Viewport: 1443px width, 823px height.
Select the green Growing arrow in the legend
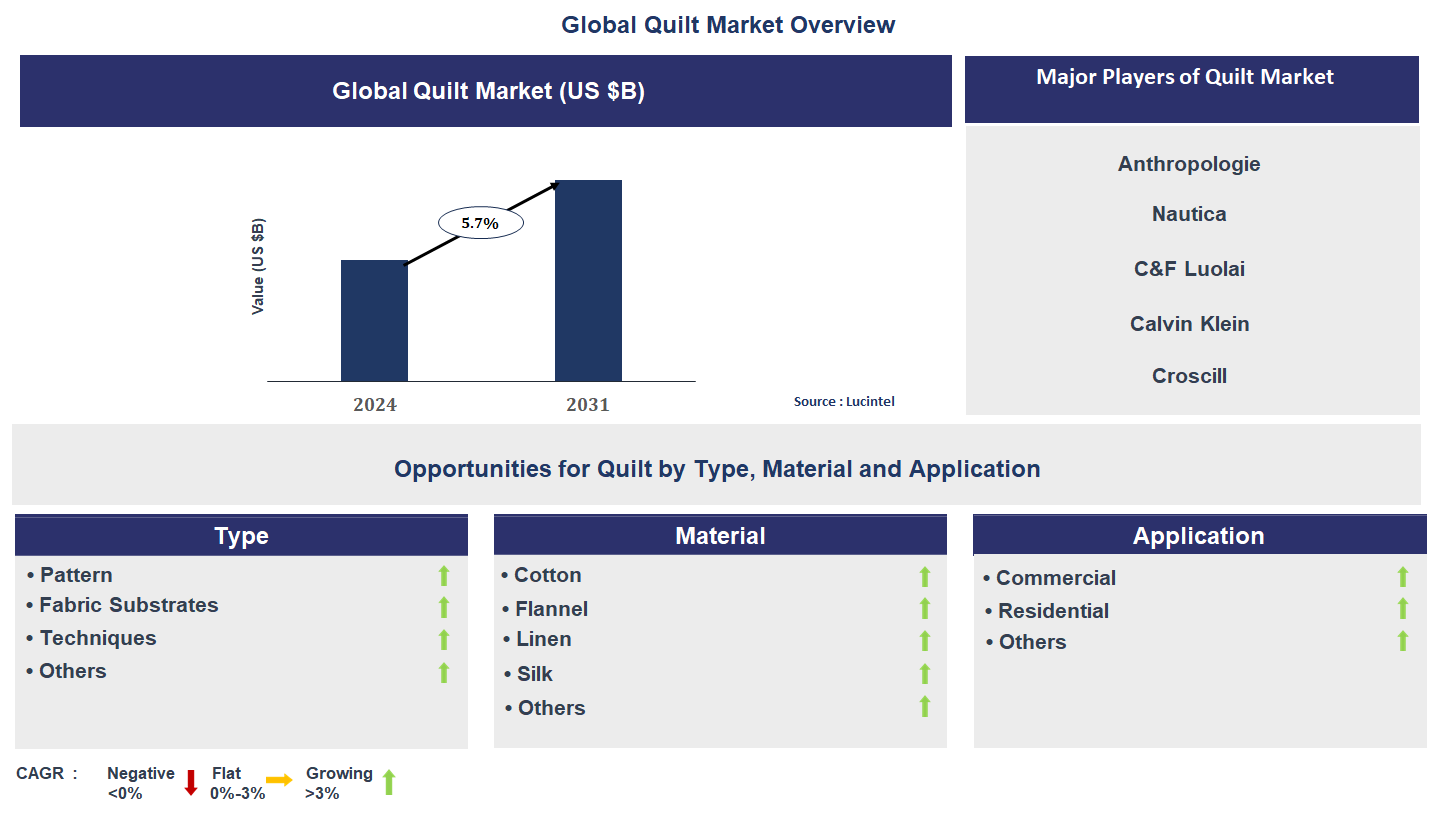point(390,782)
